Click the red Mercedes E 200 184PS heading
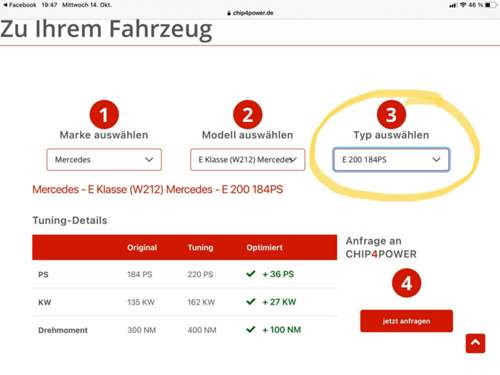This screenshot has height=375, width=500. 158,189
